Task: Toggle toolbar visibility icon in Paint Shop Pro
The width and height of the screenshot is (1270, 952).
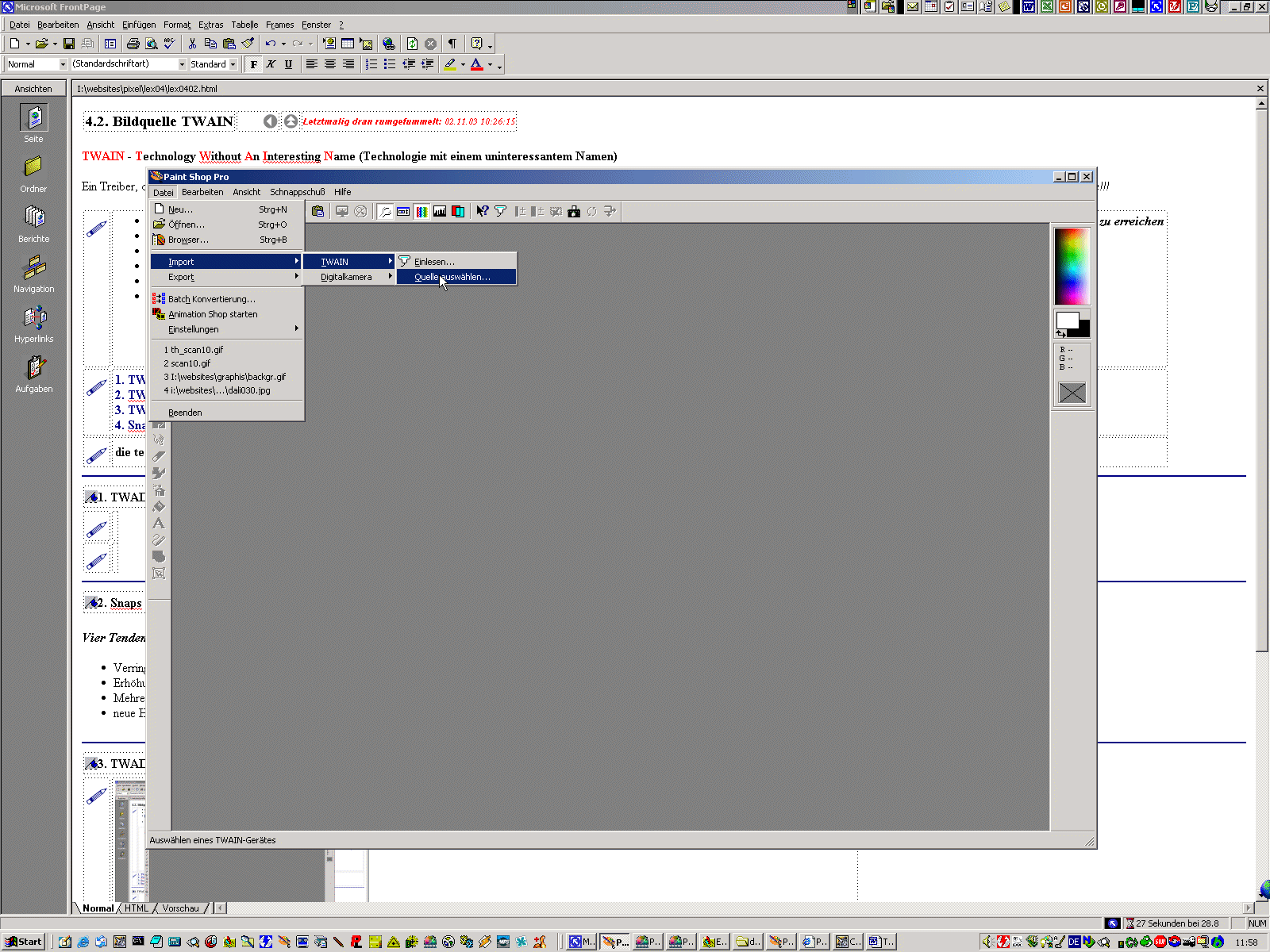Action: coord(403,211)
